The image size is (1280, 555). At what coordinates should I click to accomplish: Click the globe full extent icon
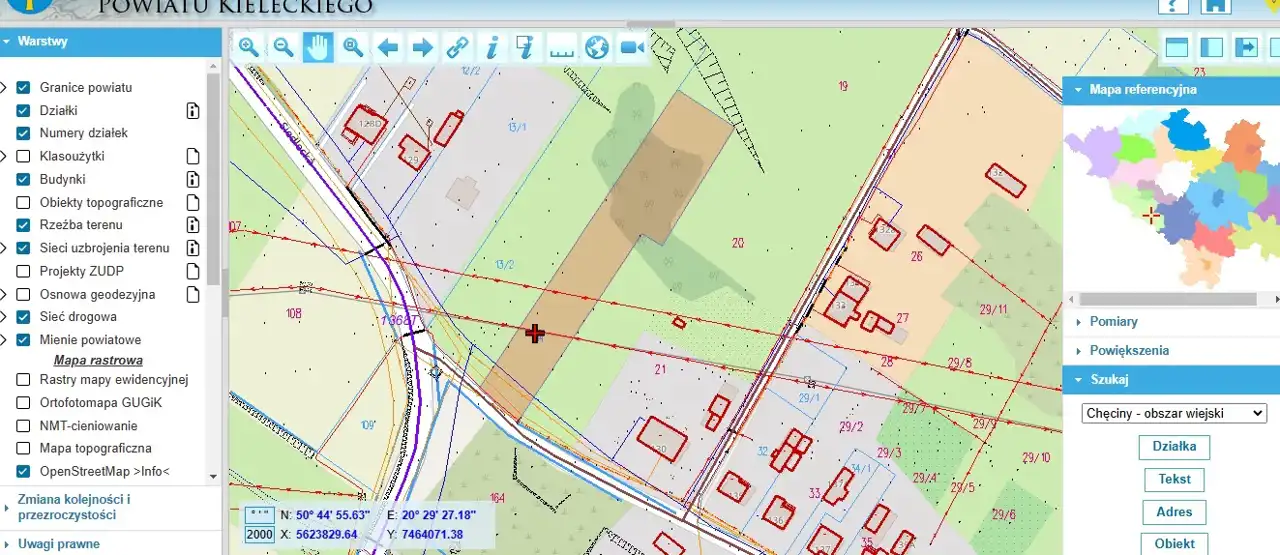pos(597,47)
